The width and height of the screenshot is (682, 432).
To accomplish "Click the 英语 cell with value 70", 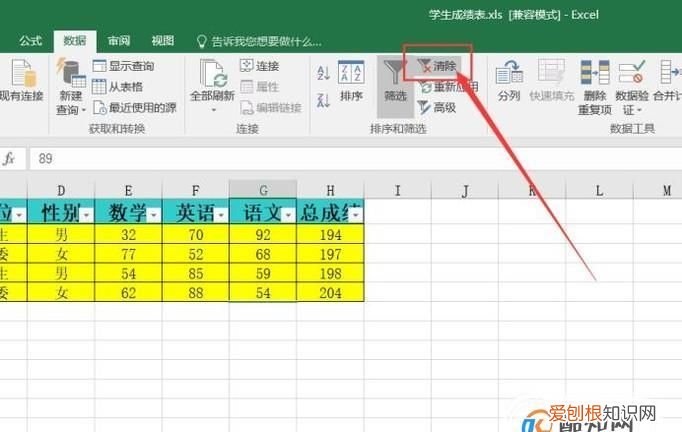I will click(x=196, y=235).
